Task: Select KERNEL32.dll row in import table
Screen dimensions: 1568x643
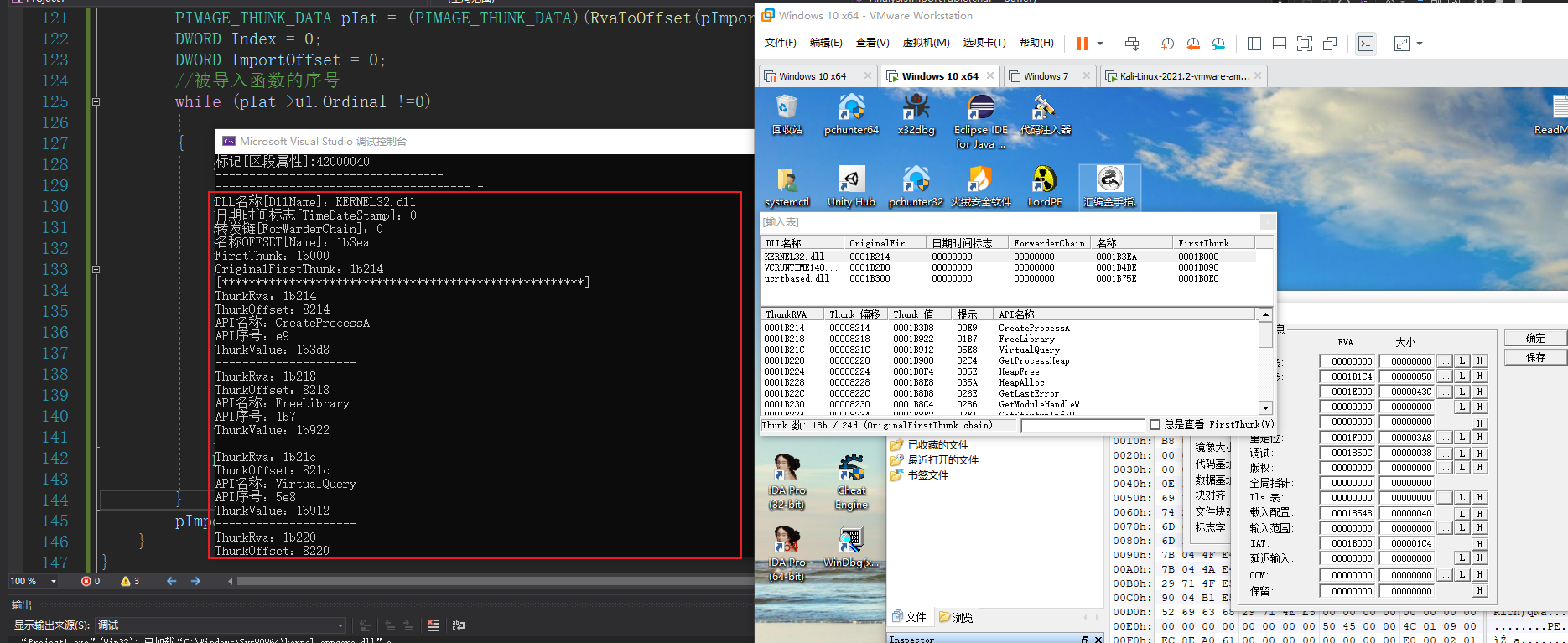Action: [1009, 257]
